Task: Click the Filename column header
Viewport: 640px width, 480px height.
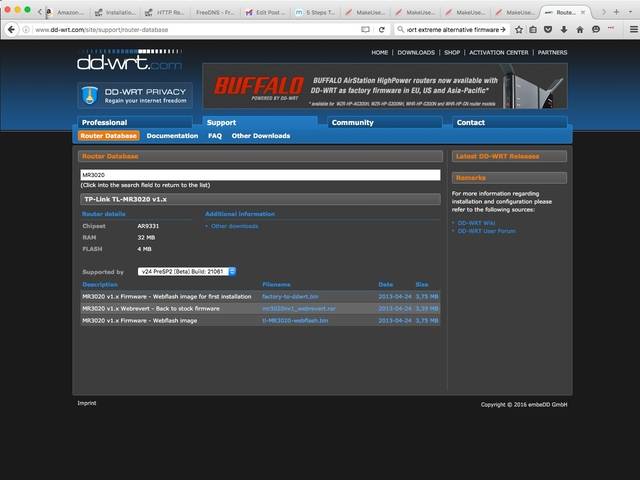Action: [276, 284]
